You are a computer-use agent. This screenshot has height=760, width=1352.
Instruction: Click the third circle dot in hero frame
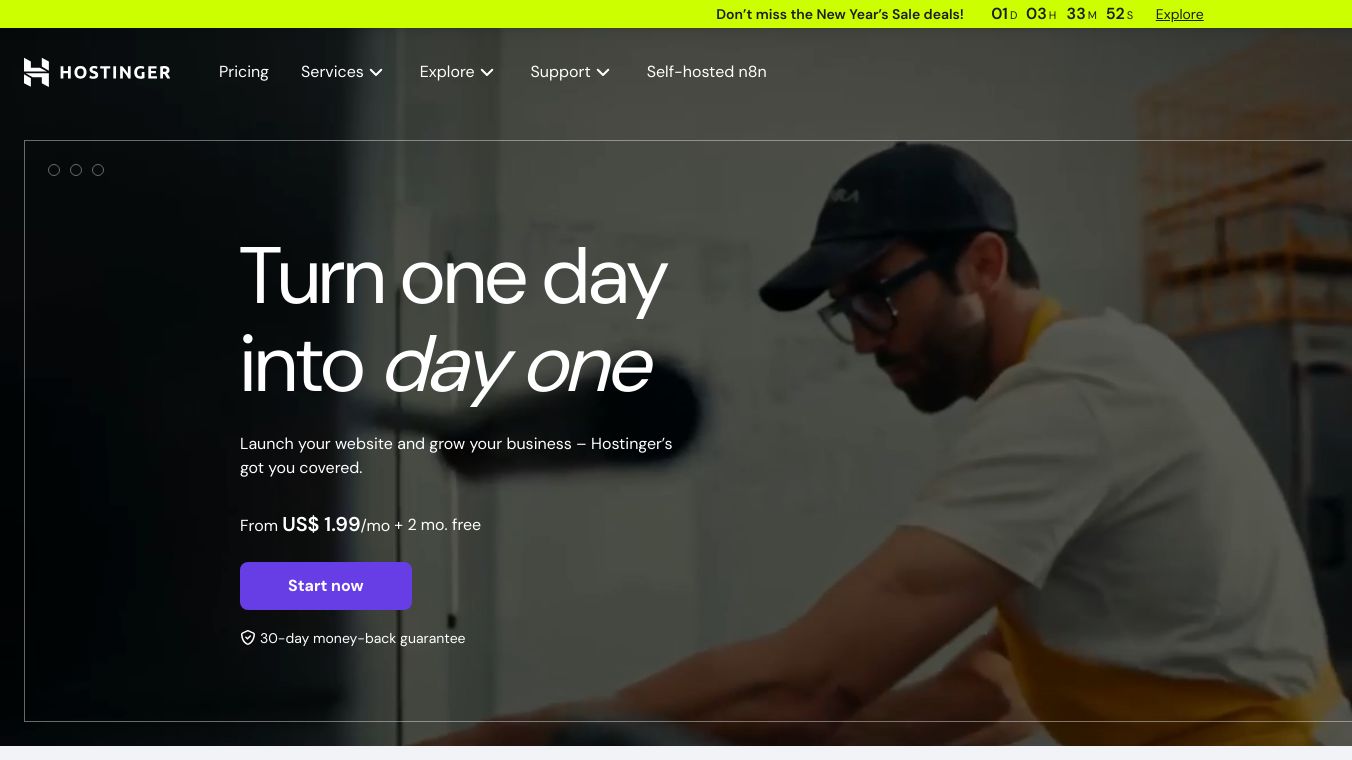tap(98, 170)
